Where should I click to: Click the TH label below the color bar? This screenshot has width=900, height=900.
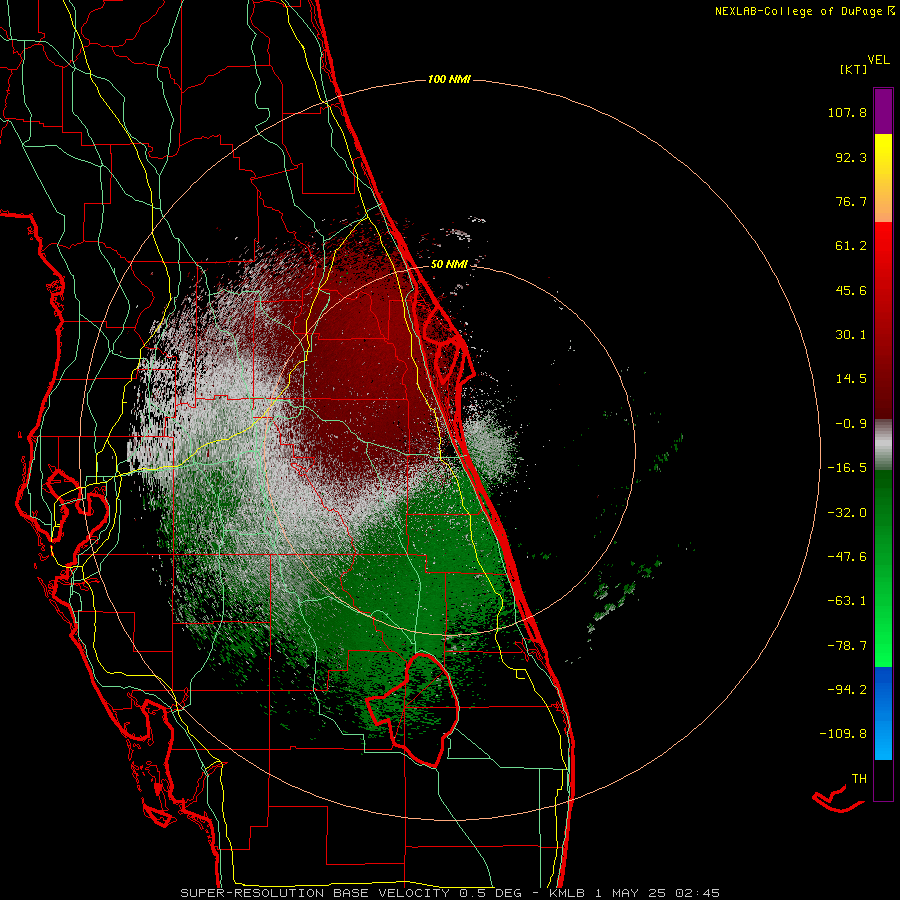pos(859,779)
